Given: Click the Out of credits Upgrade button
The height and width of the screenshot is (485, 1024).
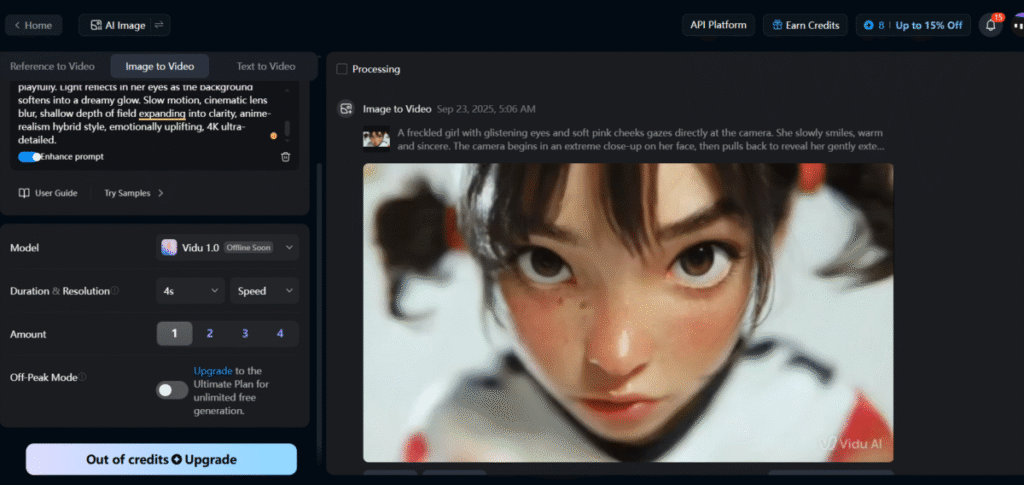Looking at the screenshot, I should 161,460.
